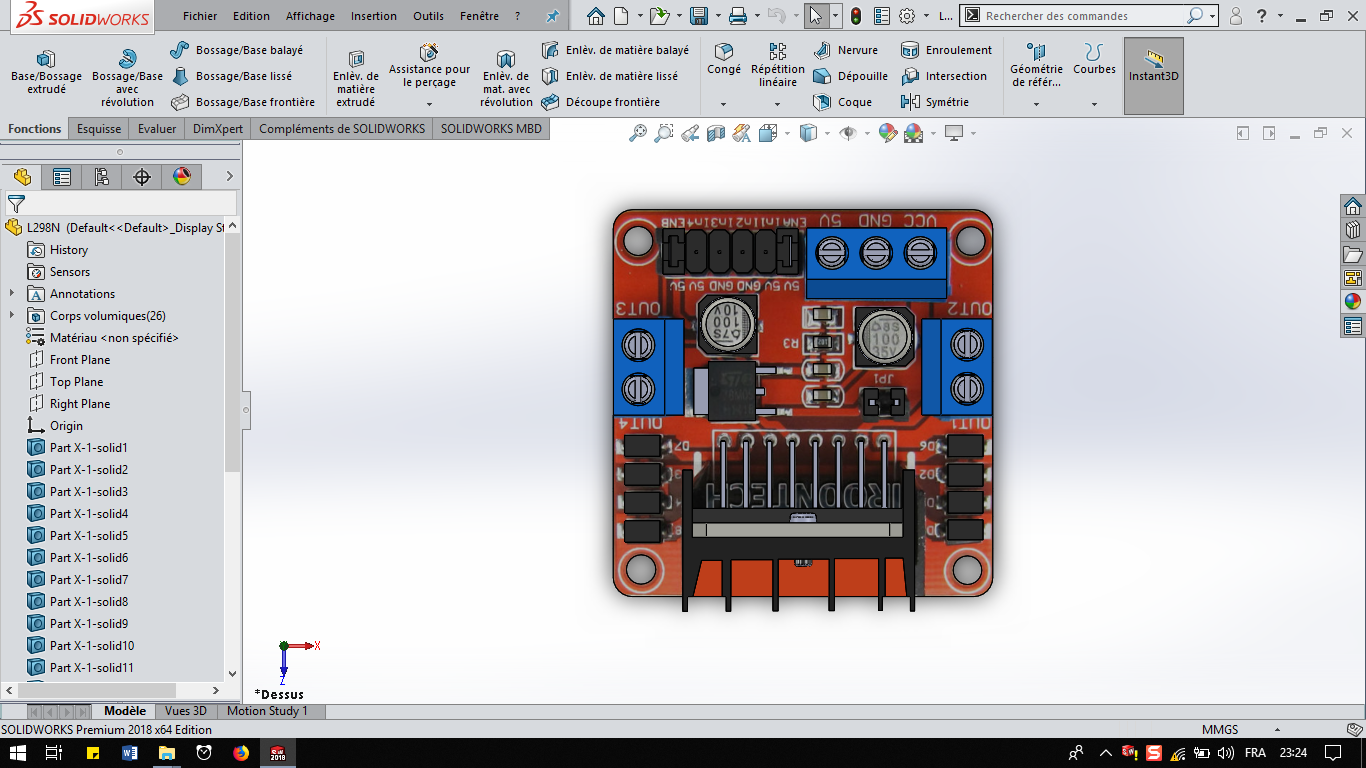
Task: Open apply scene icon in view toolbar
Action: tap(913, 133)
